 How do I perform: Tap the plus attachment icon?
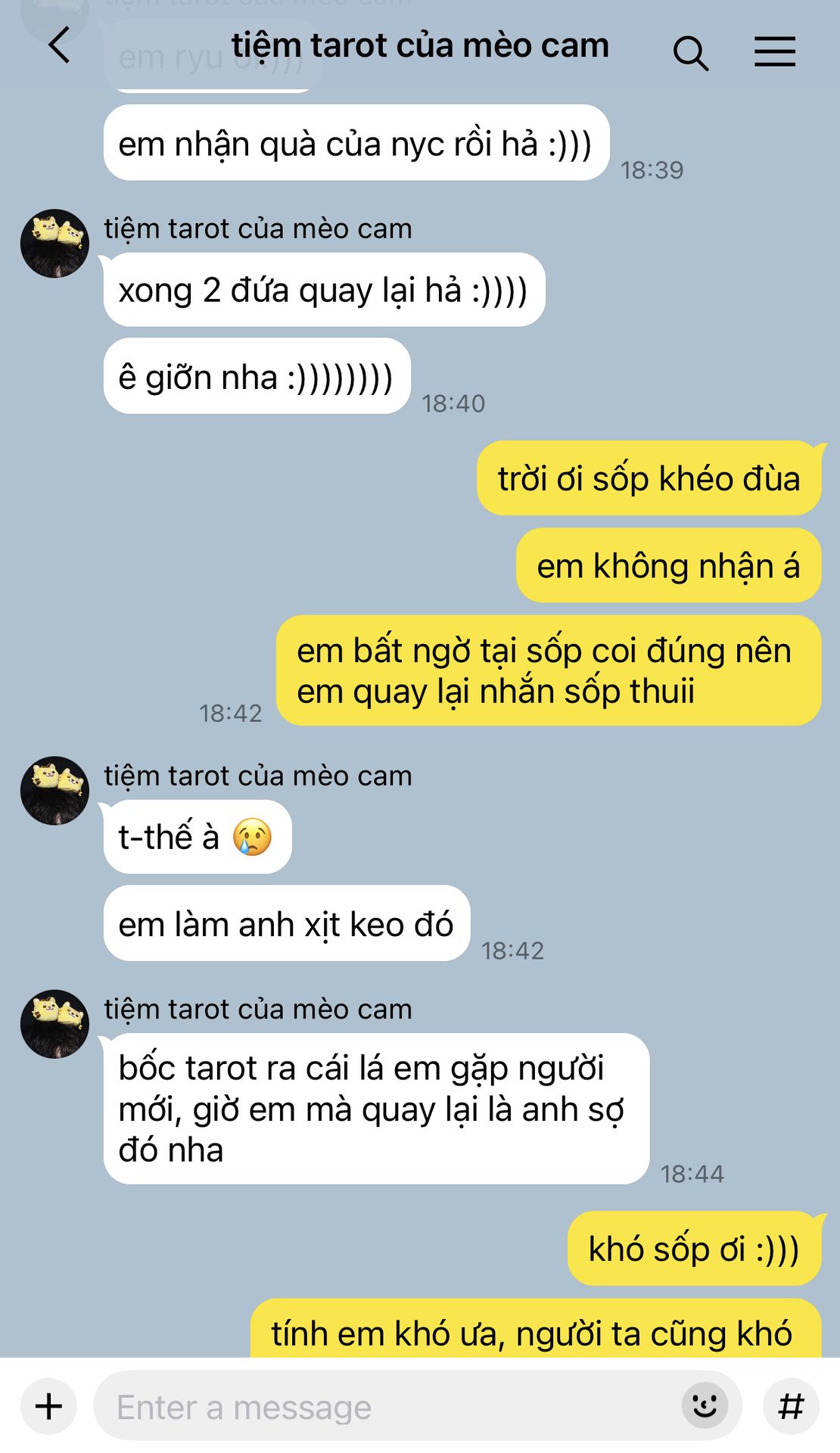click(x=49, y=1407)
